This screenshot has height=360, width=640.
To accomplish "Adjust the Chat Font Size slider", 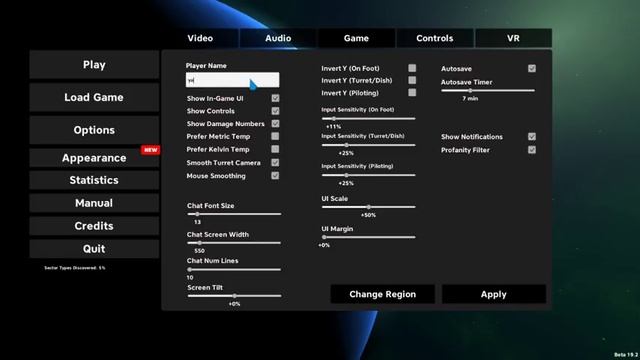I will (234, 214).
